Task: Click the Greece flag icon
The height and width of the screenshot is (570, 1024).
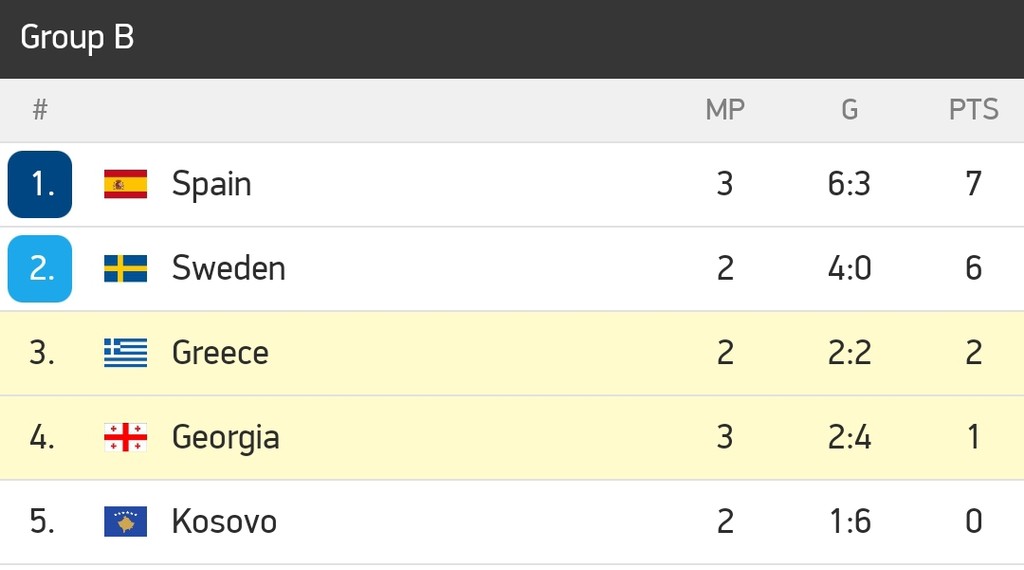Action: 125,353
